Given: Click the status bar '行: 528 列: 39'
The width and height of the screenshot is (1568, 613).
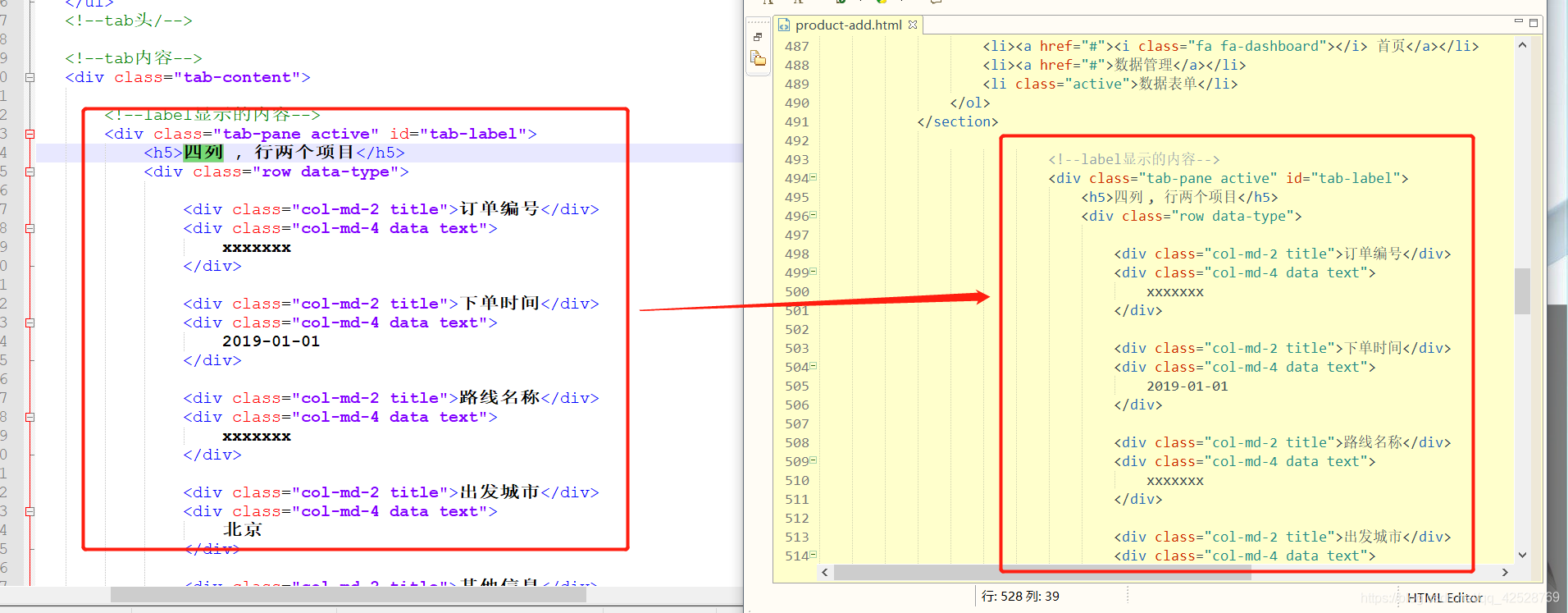Looking at the screenshot, I should point(1020,597).
